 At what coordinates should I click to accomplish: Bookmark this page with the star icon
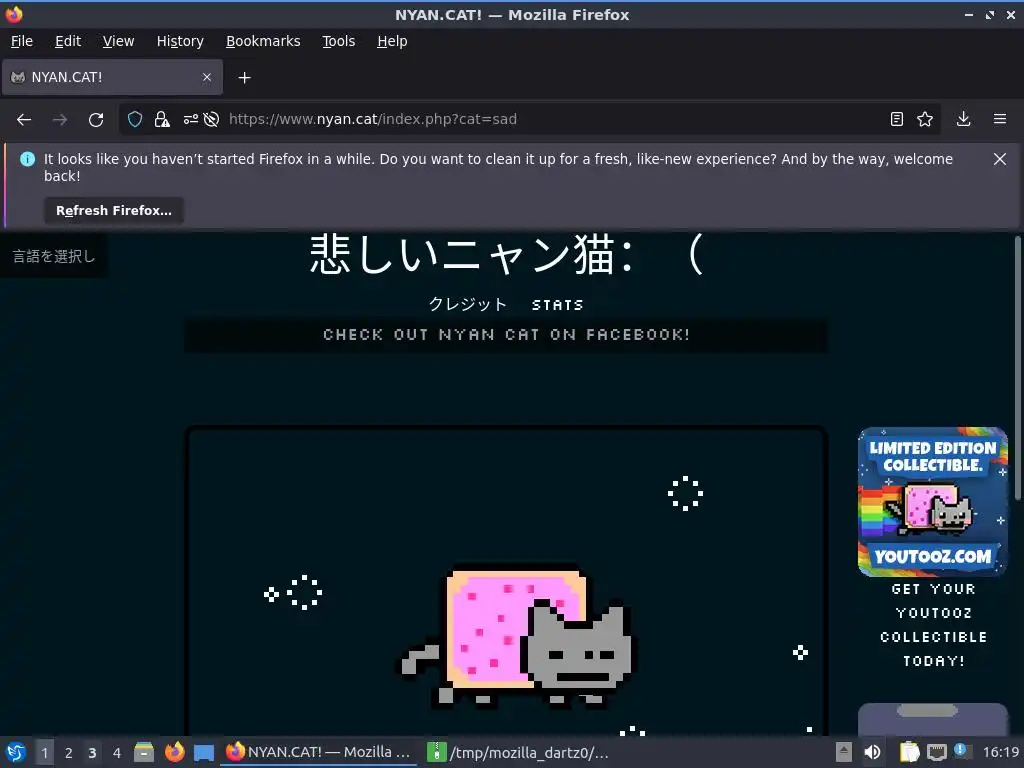point(925,119)
